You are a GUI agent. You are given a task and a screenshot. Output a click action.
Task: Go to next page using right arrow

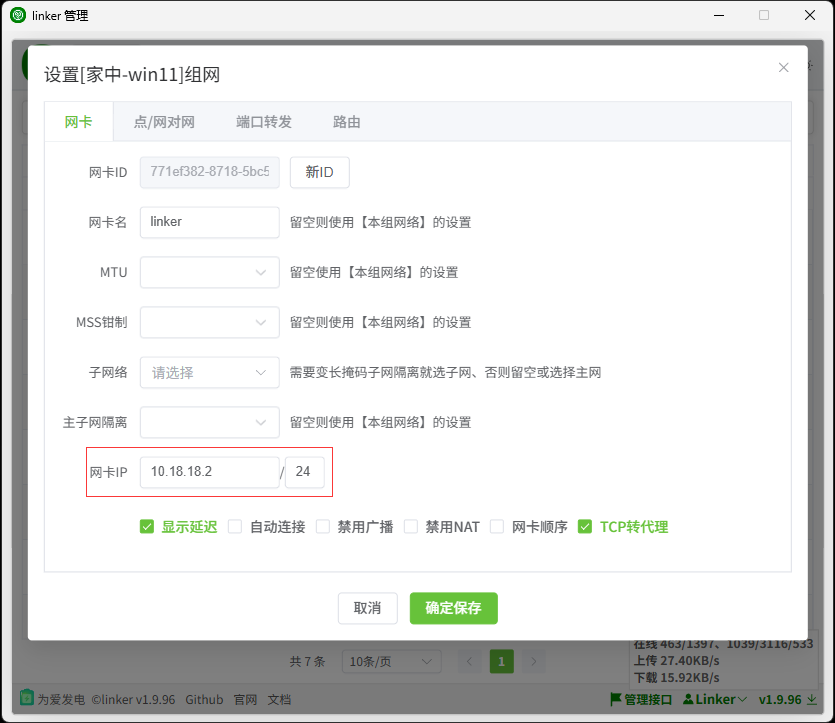(x=534, y=661)
